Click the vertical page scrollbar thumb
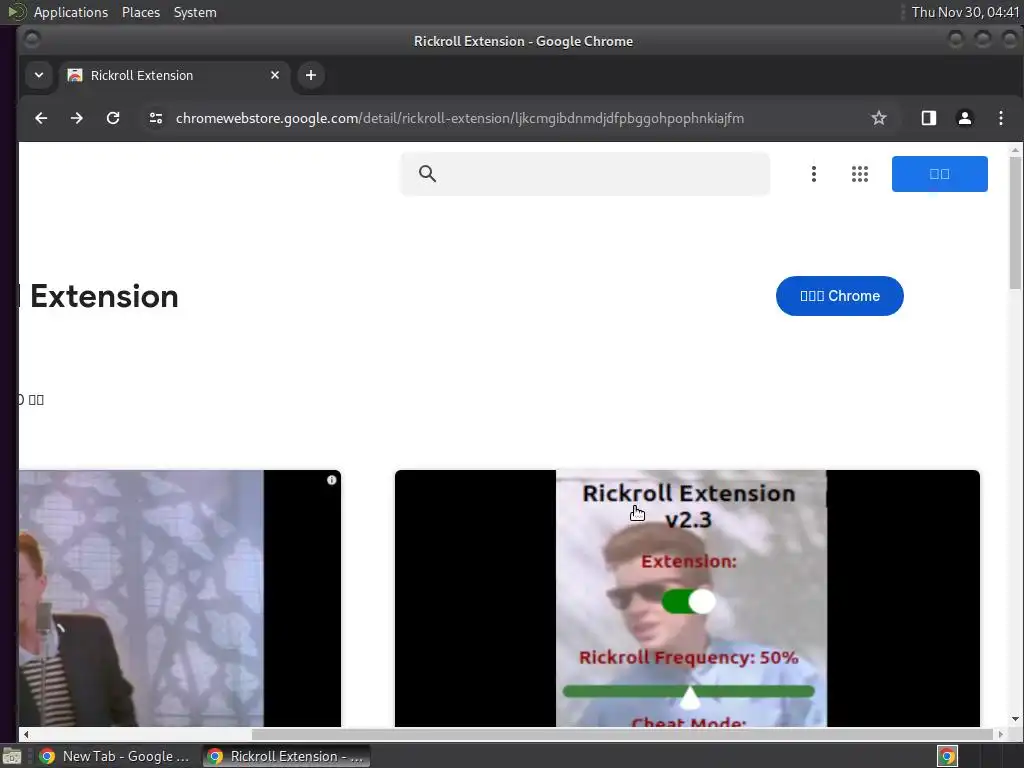This screenshot has height=768, width=1024. tap(1015, 222)
